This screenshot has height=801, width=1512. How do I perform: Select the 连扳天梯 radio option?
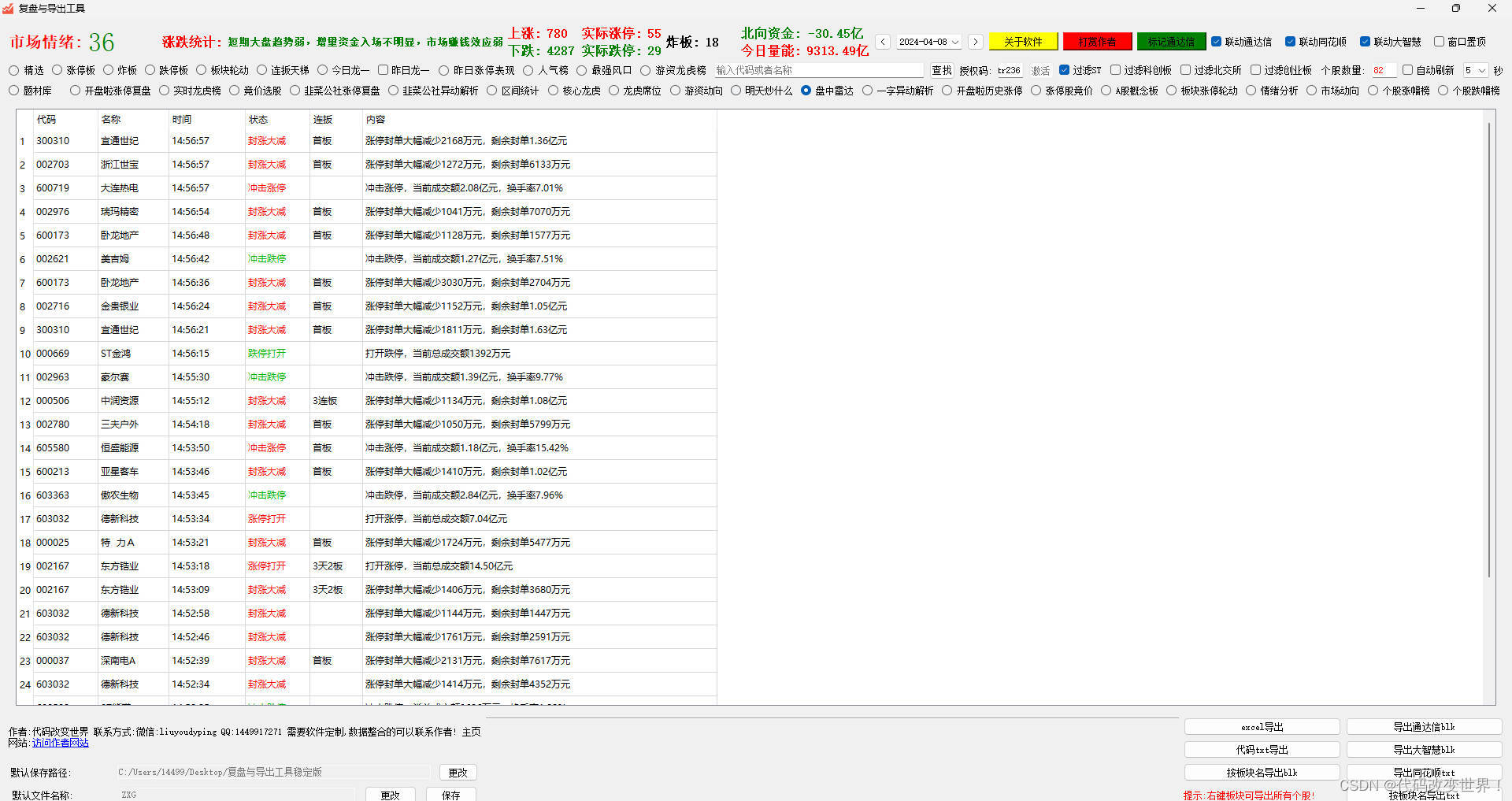click(x=261, y=70)
